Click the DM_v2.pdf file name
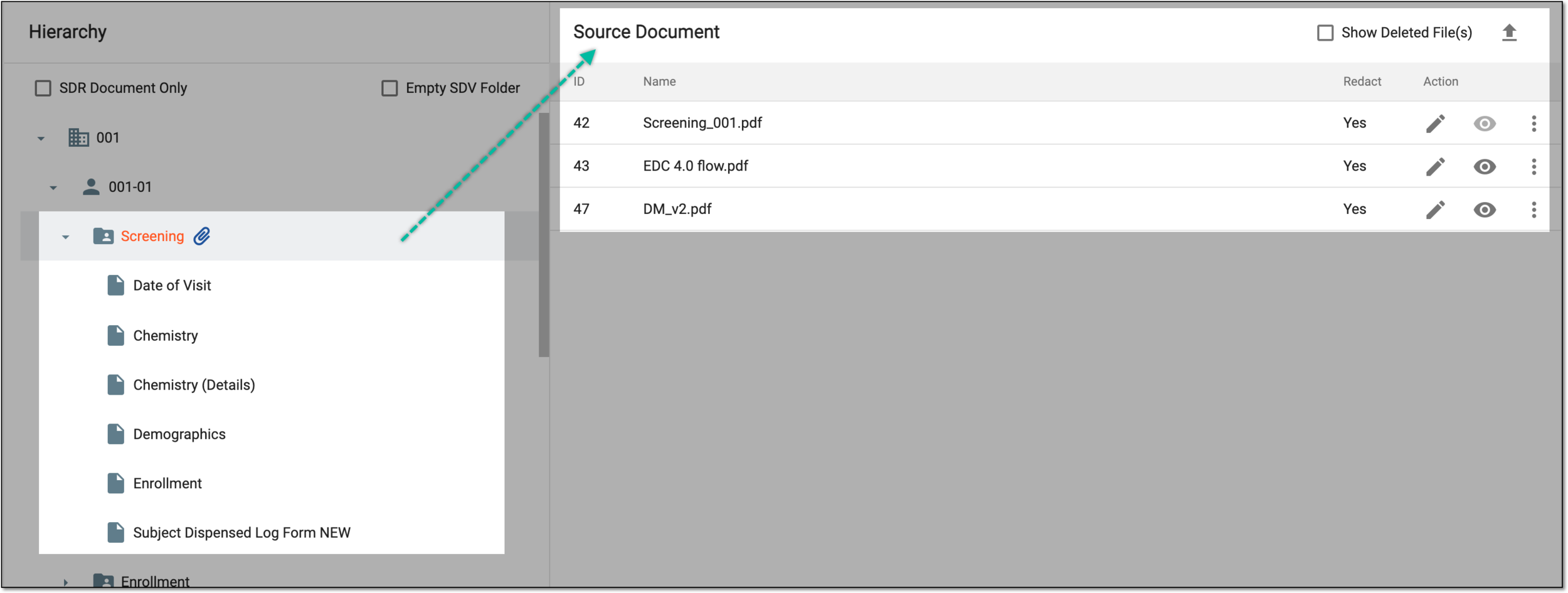 point(677,209)
